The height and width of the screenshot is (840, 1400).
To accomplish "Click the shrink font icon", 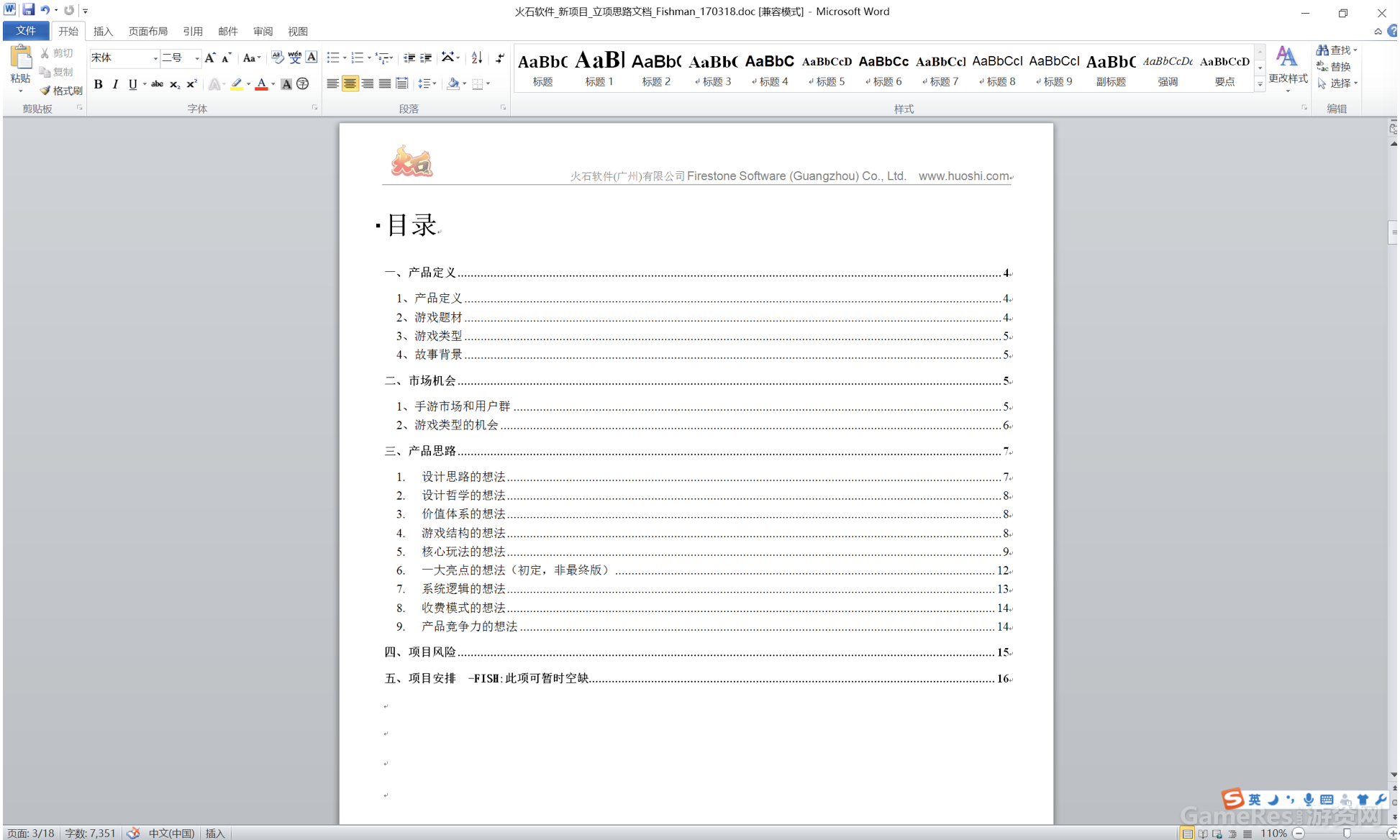I will pyautogui.click(x=226, y=58).
